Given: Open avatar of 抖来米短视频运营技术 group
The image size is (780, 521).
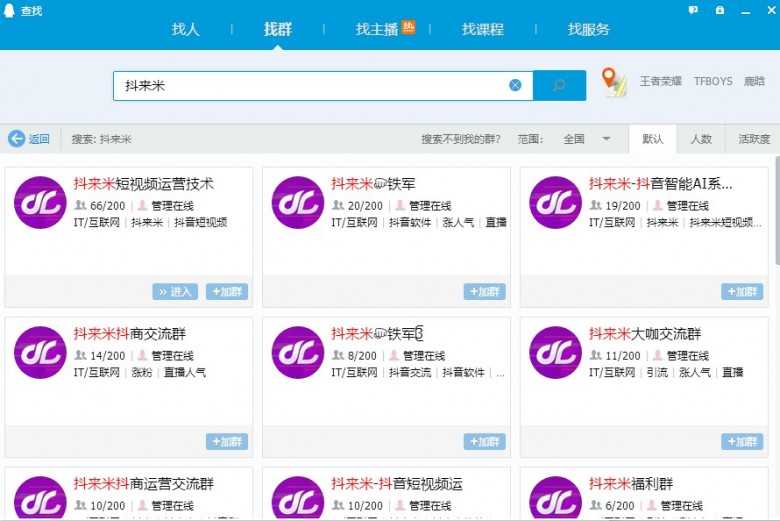Looking at the screenshot, I should (x=40, y=203).
